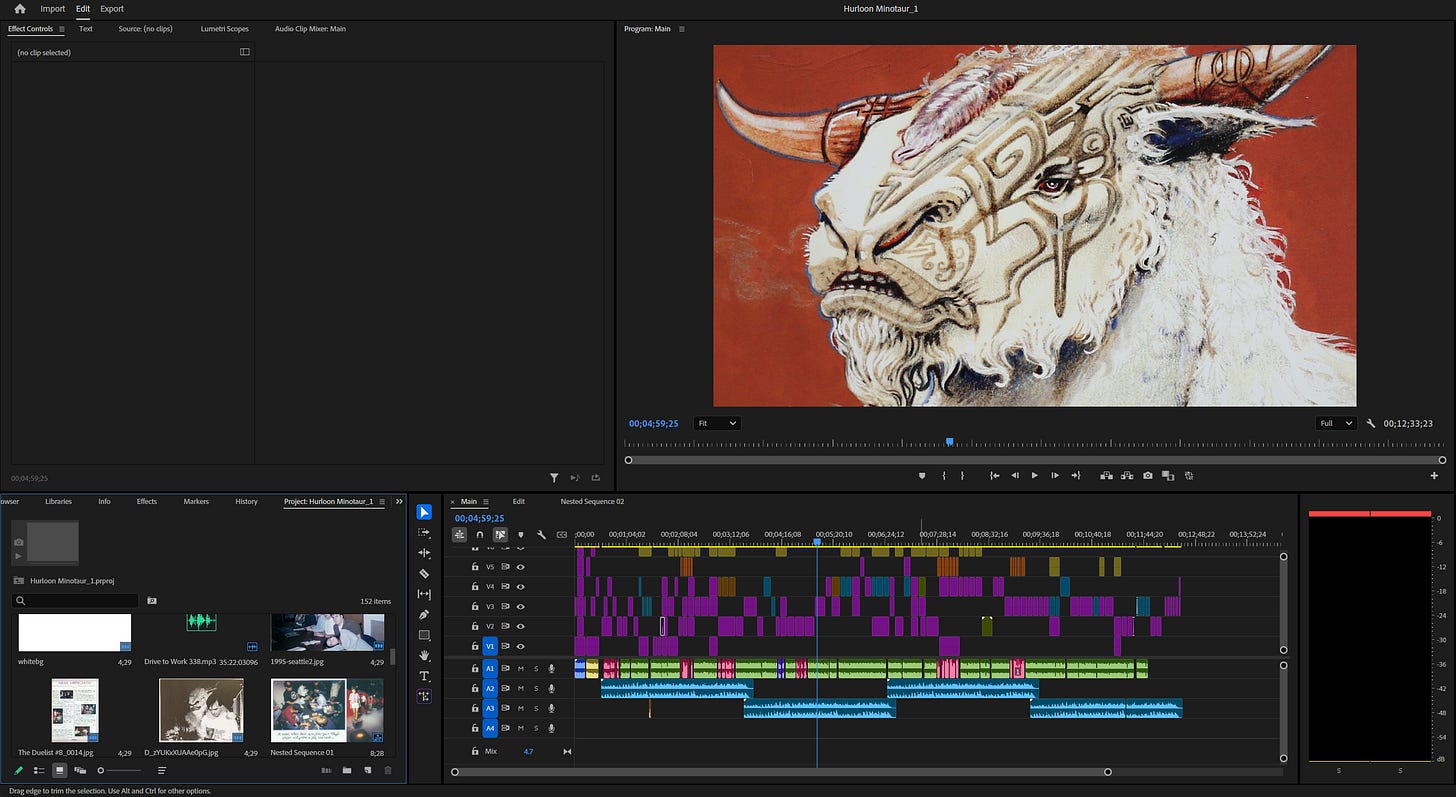
Task: Open the sort icons menu in Project panel
Action: click(162, 770)
